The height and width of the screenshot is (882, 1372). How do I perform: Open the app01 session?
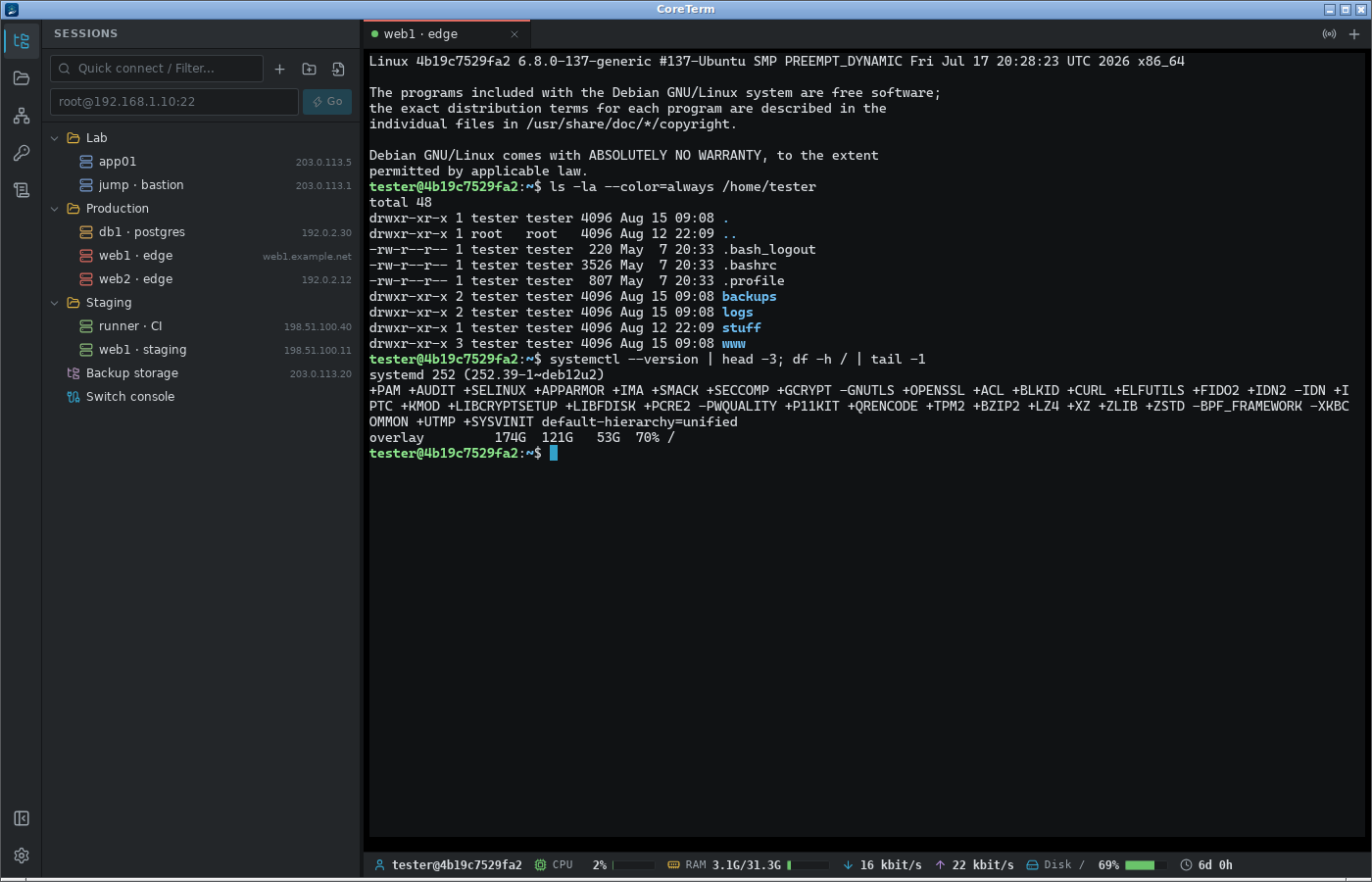click(x=201, y=162)
